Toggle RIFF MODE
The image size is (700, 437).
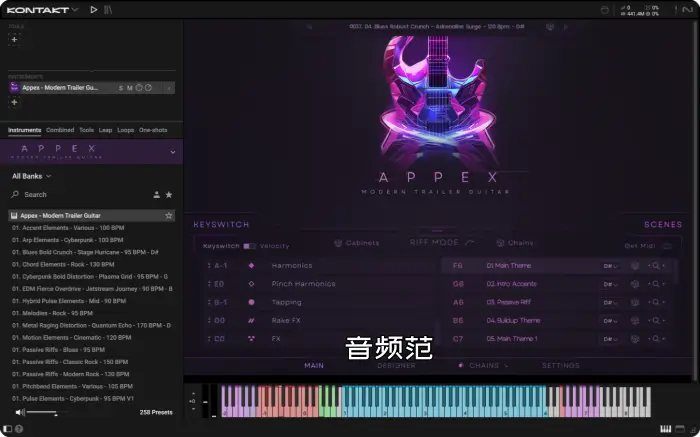[441, 242]
